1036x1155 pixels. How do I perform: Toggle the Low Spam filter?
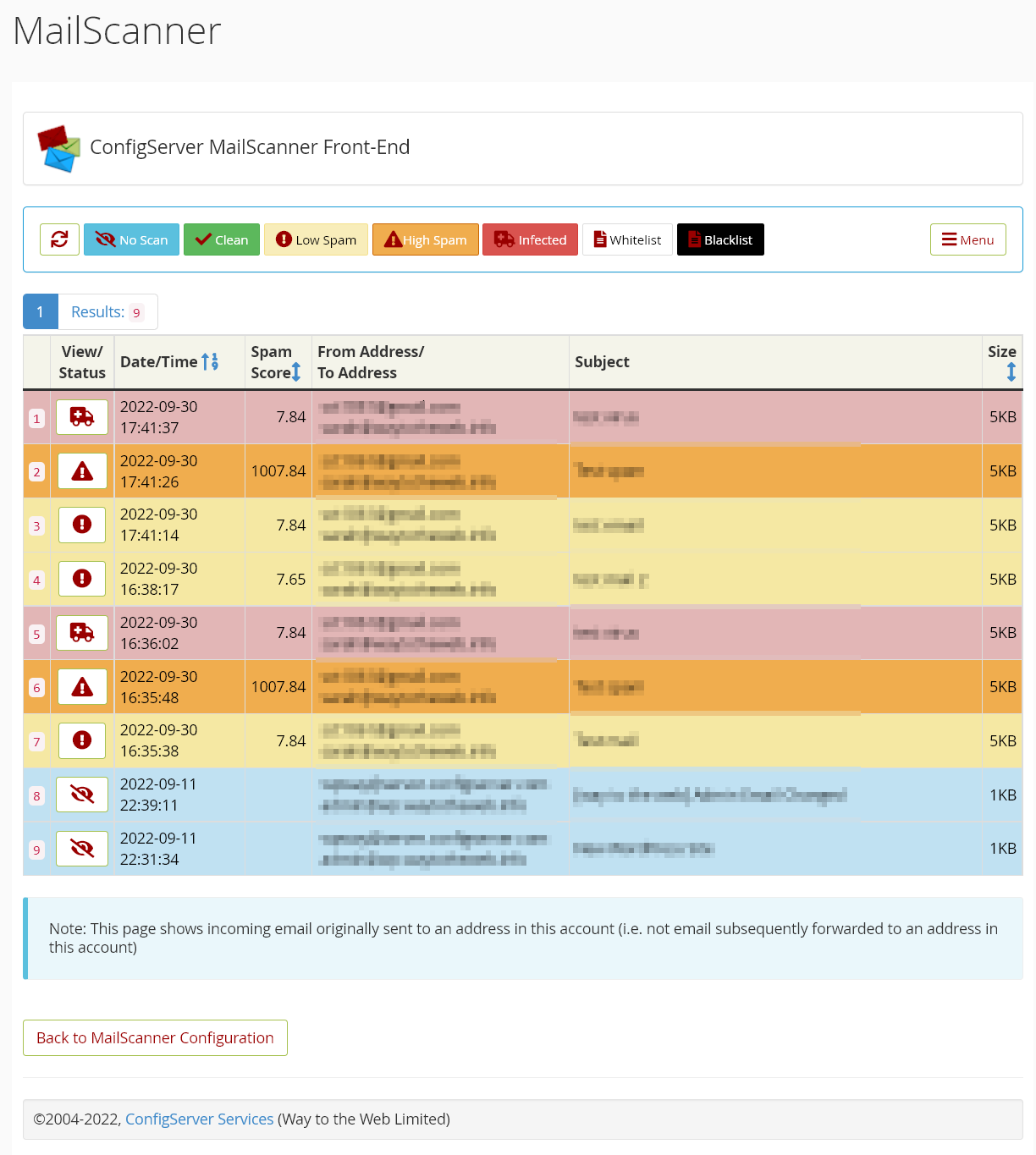(x=316, y=239)
